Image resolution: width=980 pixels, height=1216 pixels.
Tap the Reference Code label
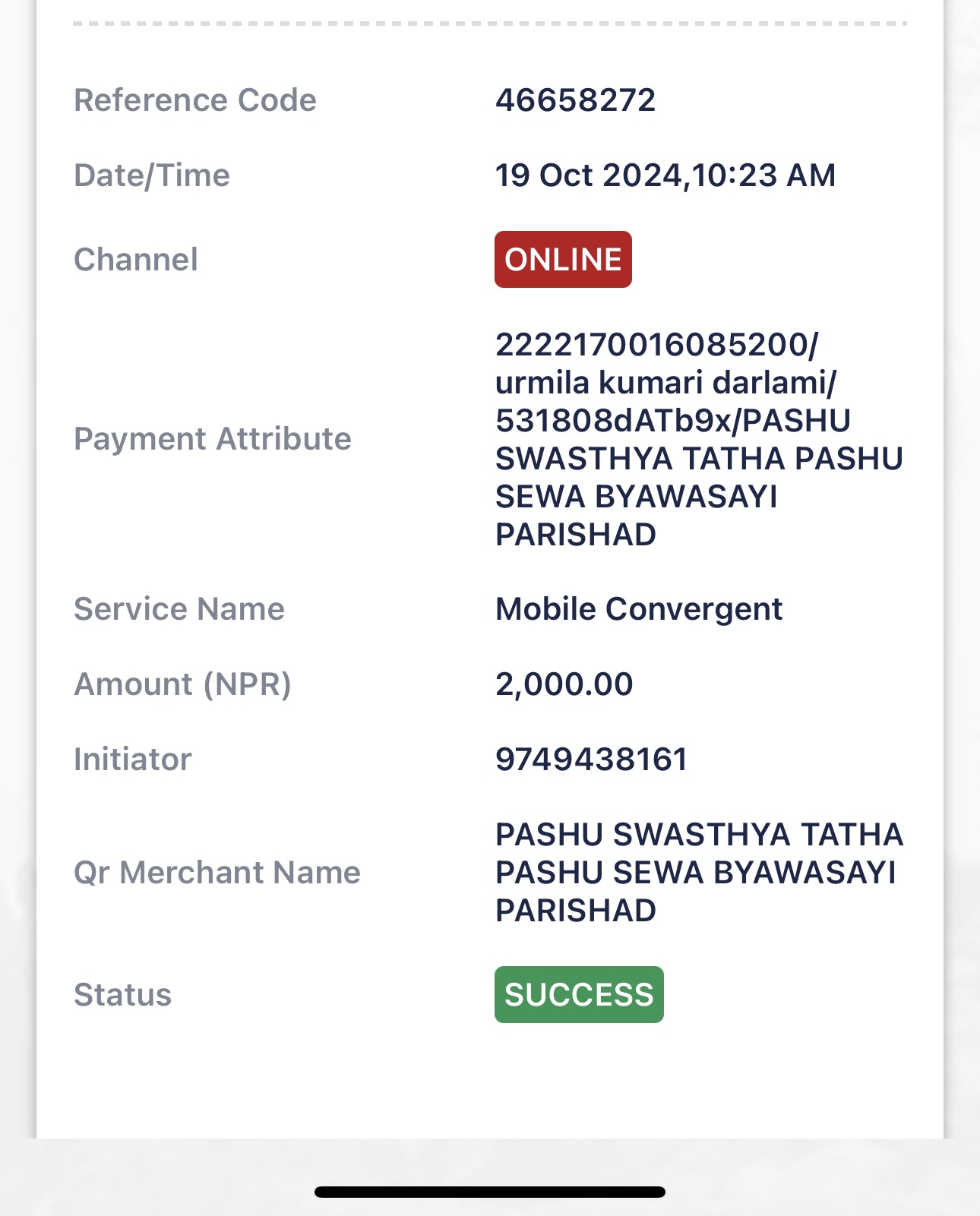[195, 100]
